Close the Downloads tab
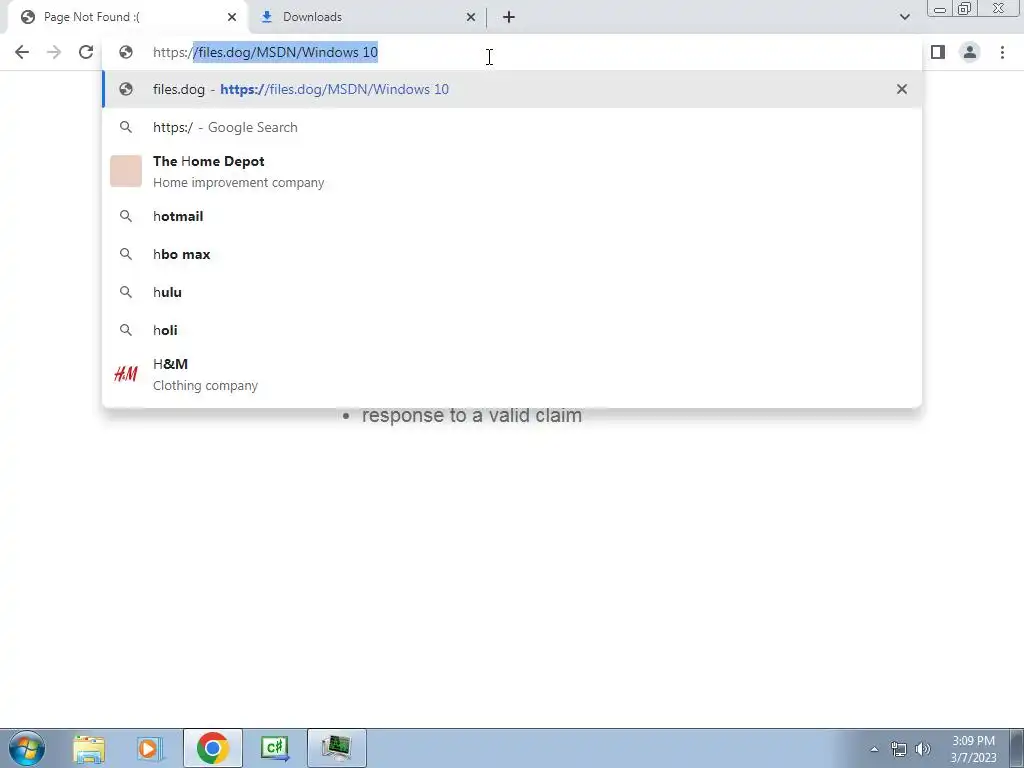This screenshot has height=768, width=1024. click(x=471, y=18)
